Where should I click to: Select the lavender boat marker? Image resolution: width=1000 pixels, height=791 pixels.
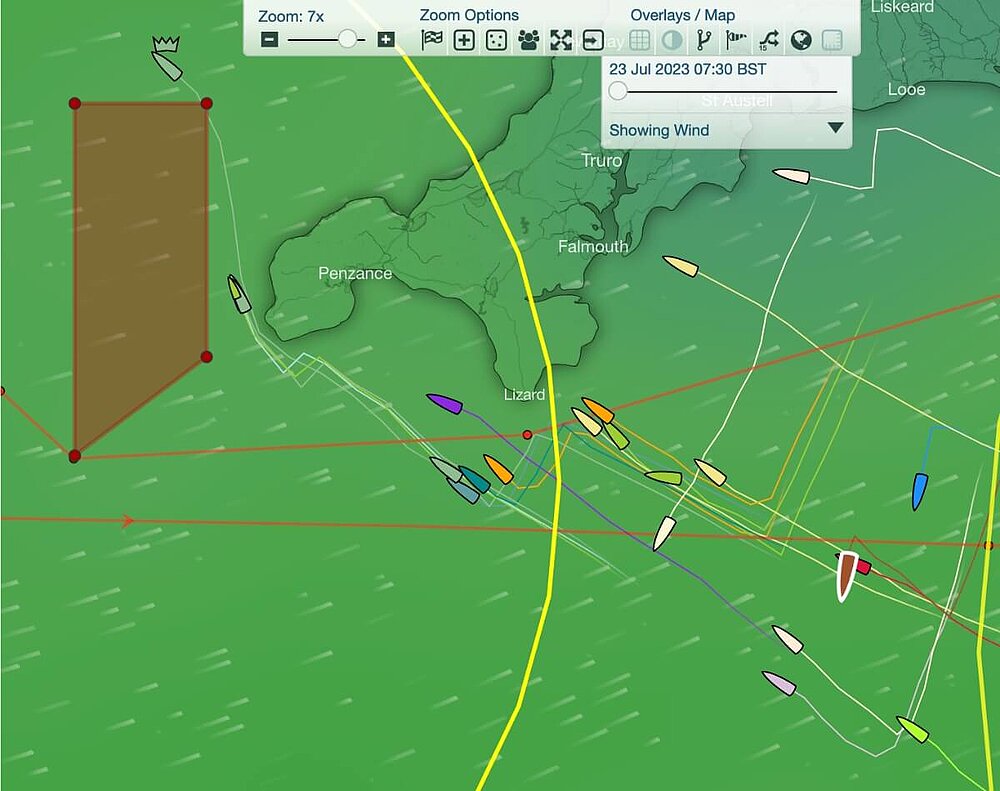(x=779, y=683)
